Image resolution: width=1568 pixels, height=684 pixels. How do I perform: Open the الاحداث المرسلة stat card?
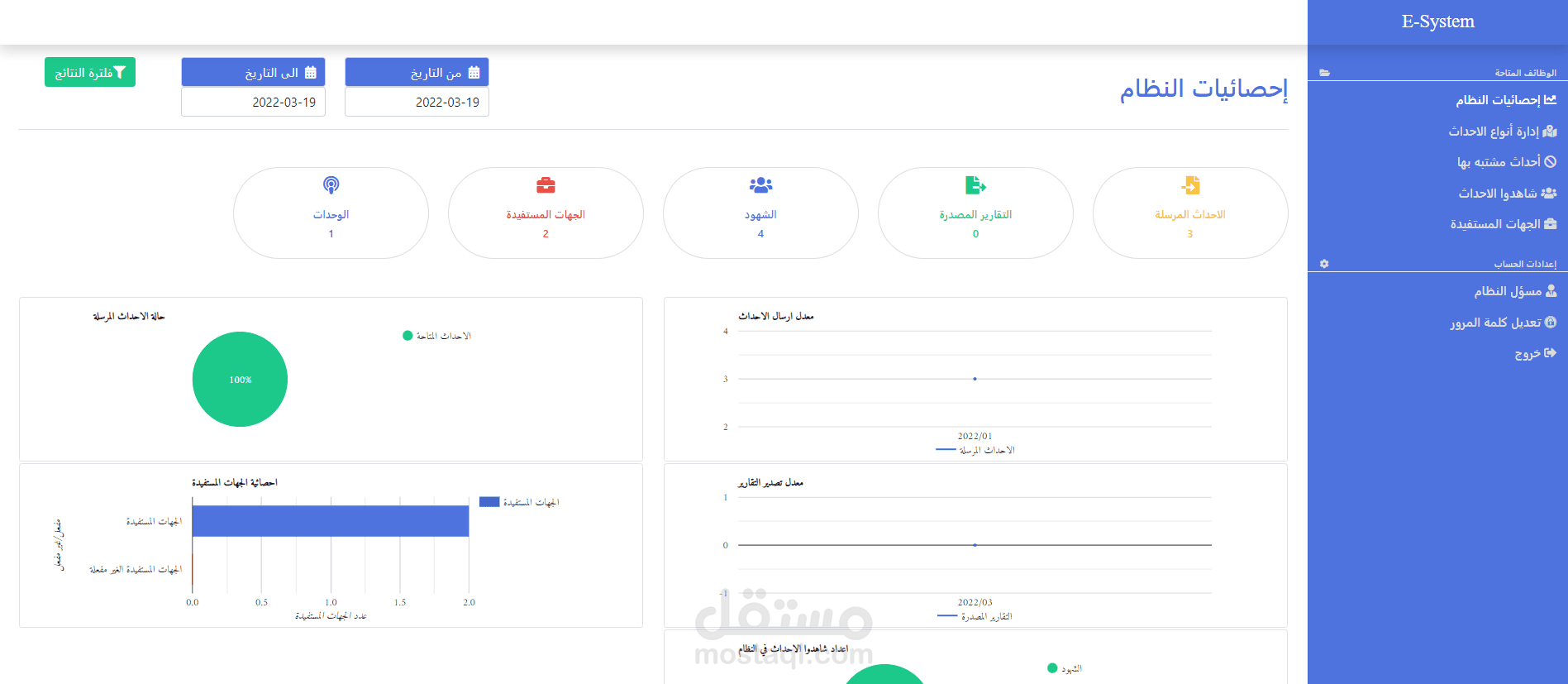point(1190,213)
